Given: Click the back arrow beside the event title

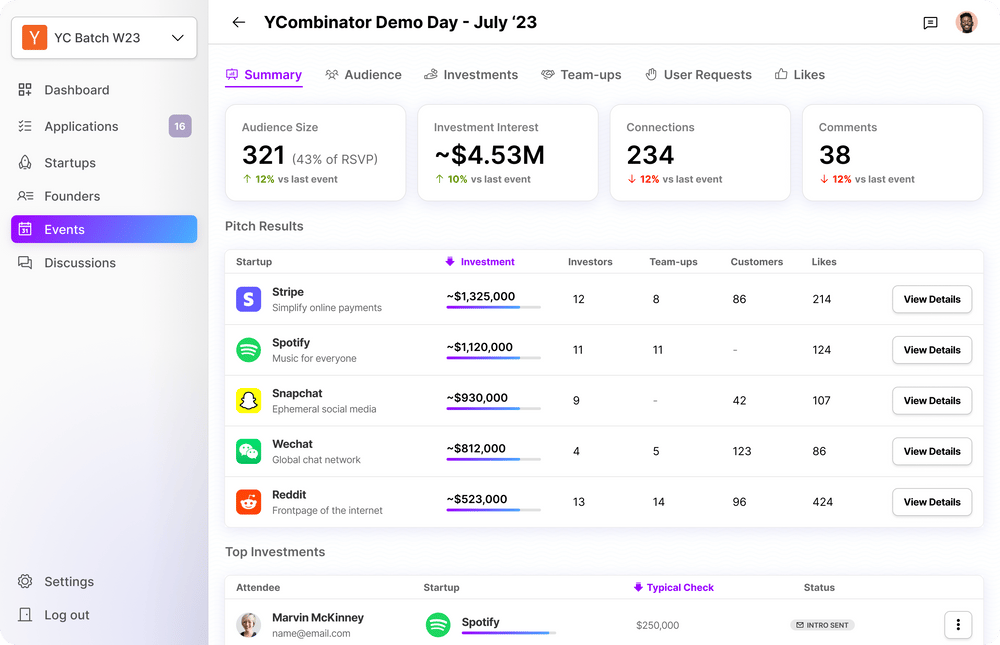Looking at the screenshot, I should click(239, 22).
